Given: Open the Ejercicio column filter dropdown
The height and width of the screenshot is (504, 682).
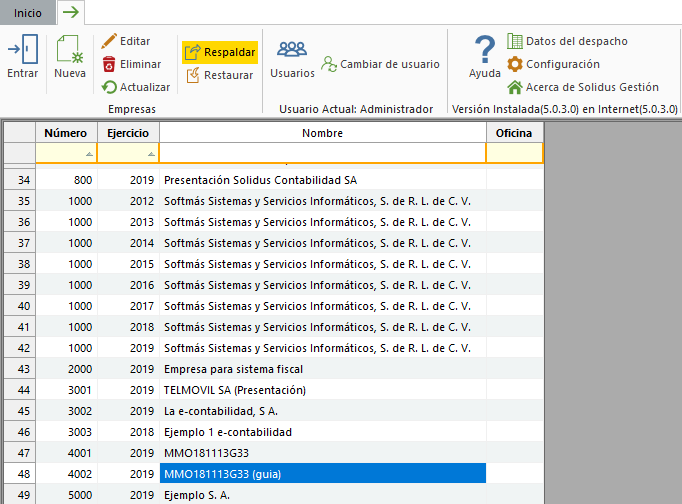Looking at the screenshot, I should pos(151,154).
